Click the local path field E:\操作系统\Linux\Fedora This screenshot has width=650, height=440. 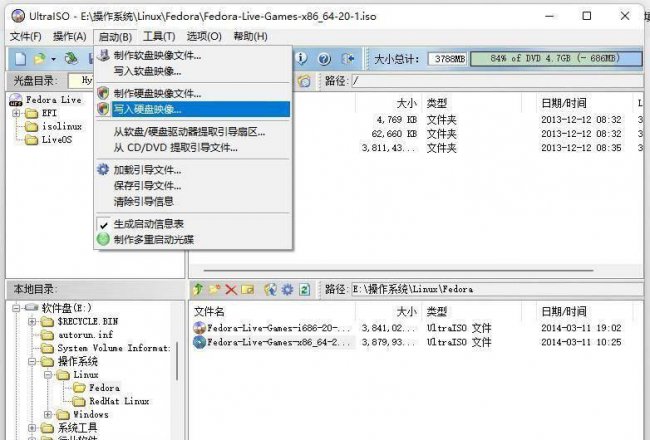point(497,289)
